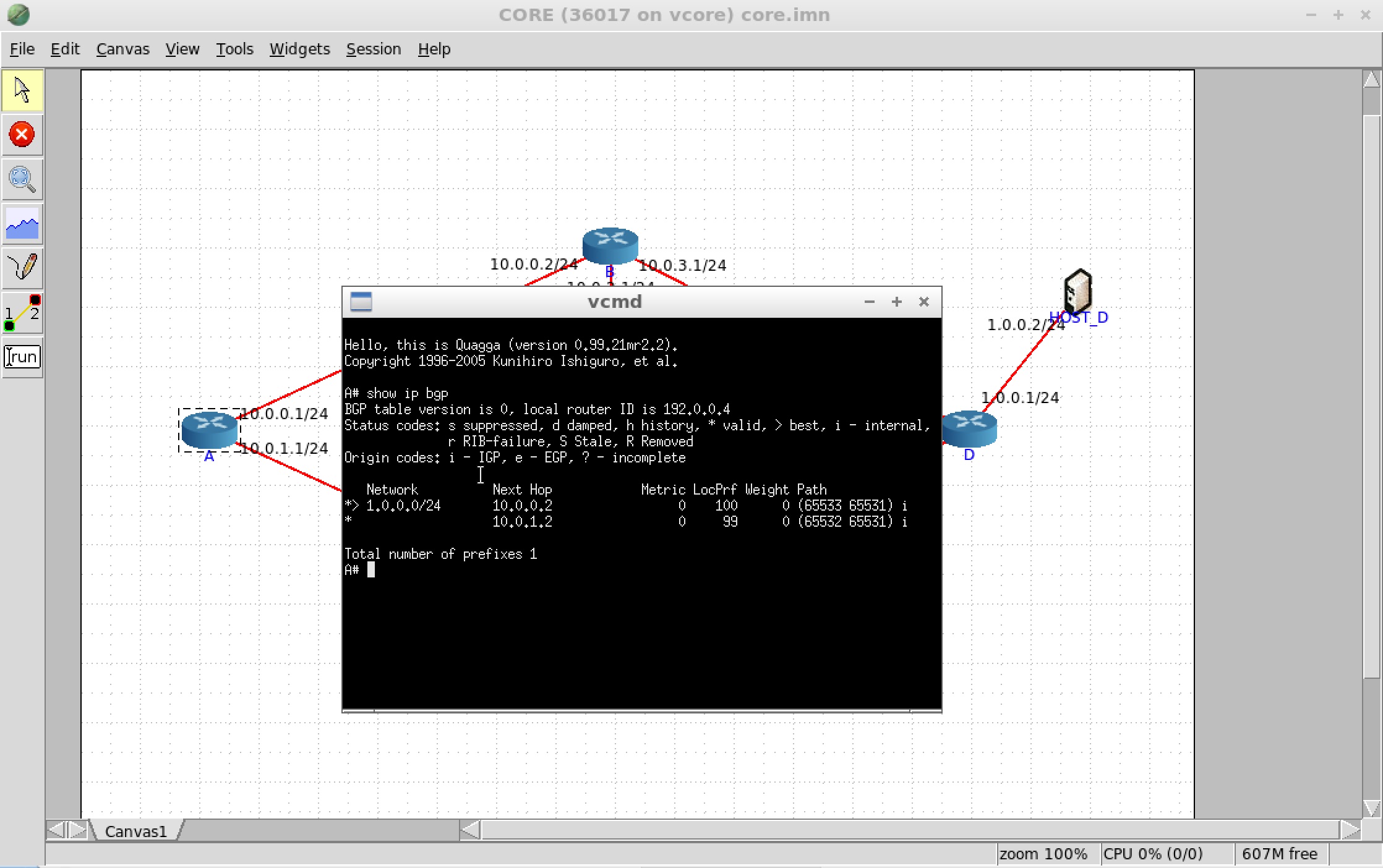Maximize the vcmd terminal window
The width and height of the screenshot is (1383, 868).
(x=896, y=302)
